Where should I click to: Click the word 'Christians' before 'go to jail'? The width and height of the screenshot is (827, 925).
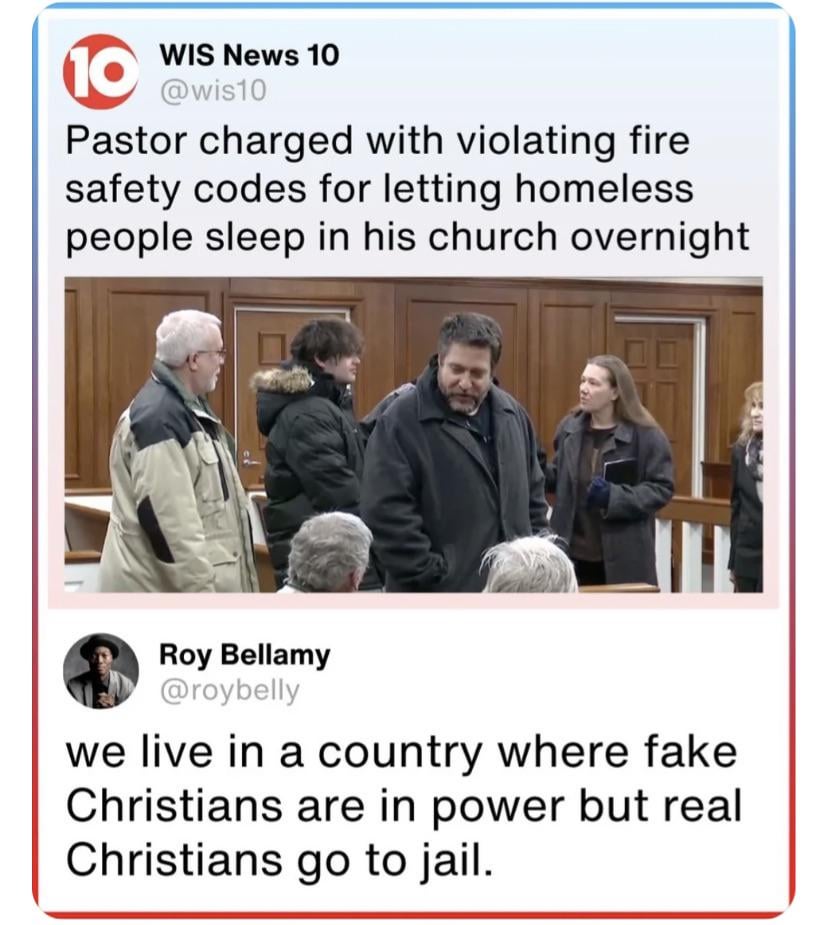coord(174,860)
